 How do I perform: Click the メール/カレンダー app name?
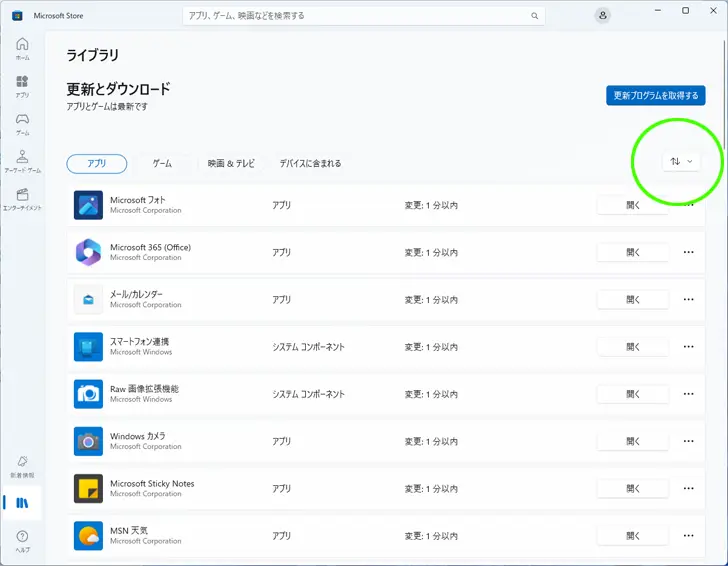click(136, 294)
